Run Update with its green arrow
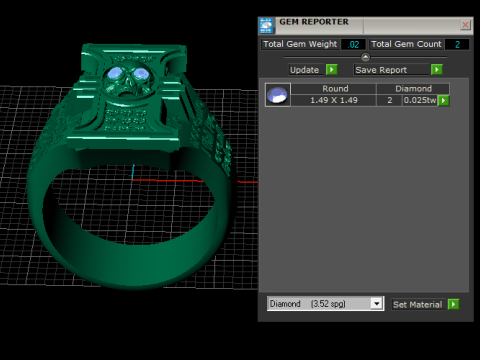Image resolution: width=480 pixels, height=360 pixels. (332, 70)
